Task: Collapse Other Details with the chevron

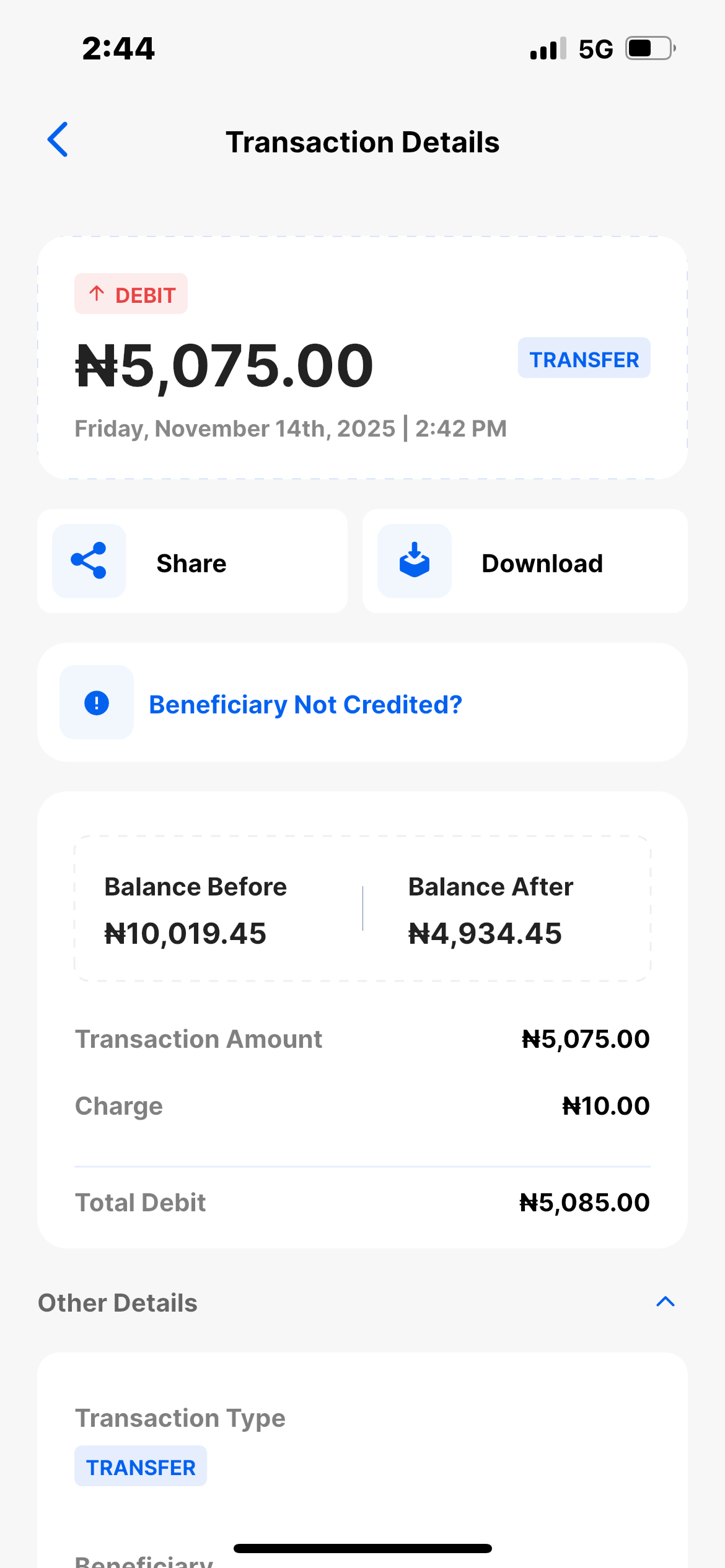Action: [665, 1302]
